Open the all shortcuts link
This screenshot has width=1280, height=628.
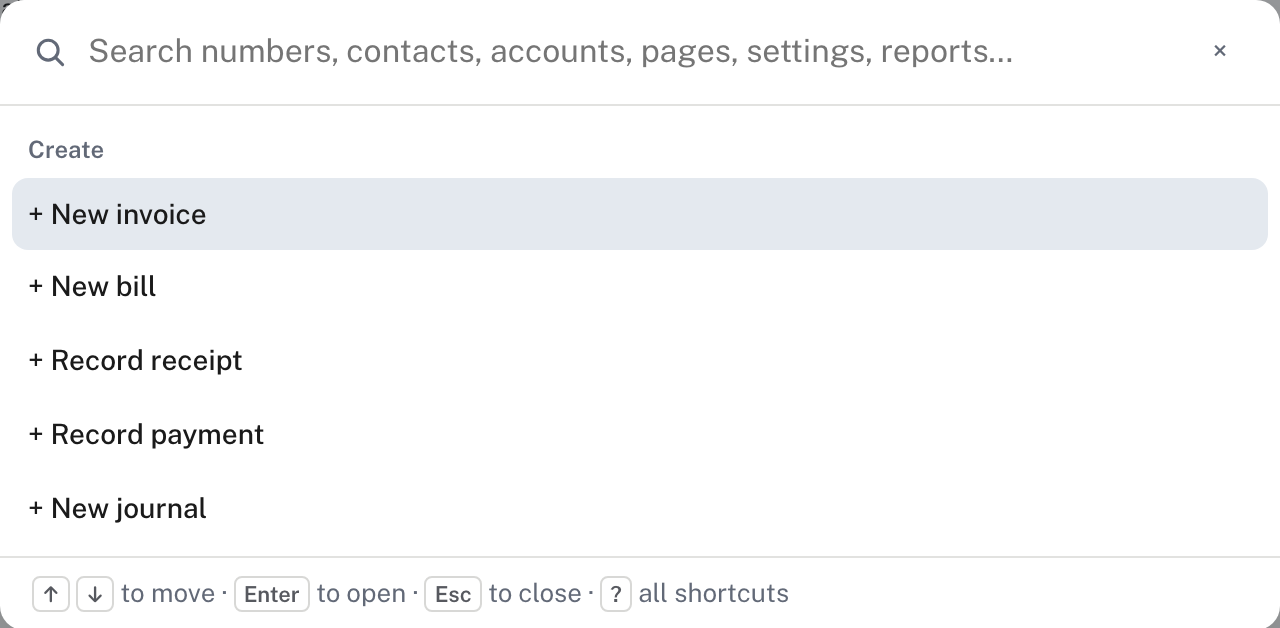point(714,594)
